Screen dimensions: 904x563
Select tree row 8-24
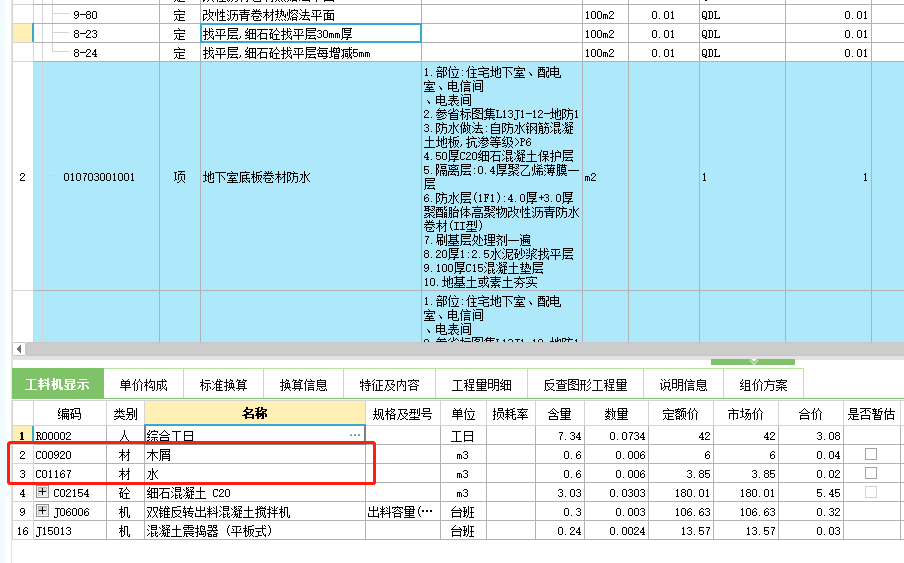[x=85, y=53]
